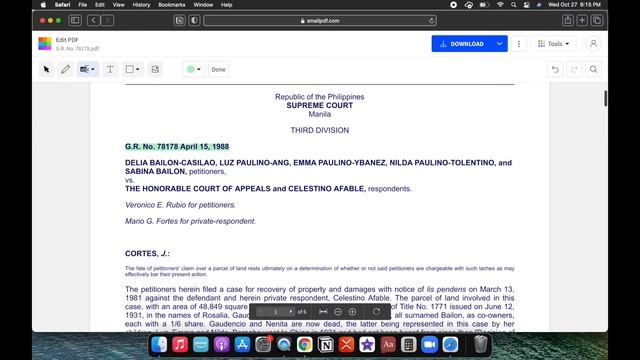Open a new Safari tab
The height and width of the screenshot is (360, 640).
point(582,20)
